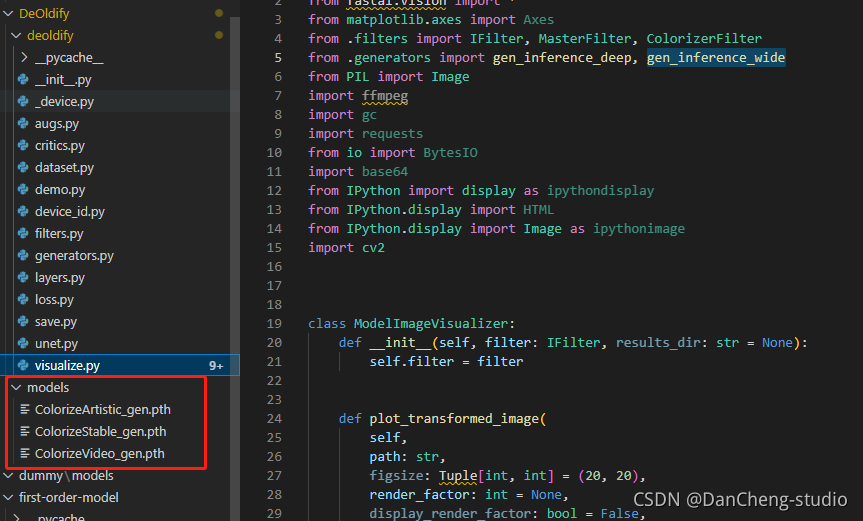The height and width of the screenshot is (521, 863).
Task: Click the dummy\models folder label
Action: [x=66, y=475]
